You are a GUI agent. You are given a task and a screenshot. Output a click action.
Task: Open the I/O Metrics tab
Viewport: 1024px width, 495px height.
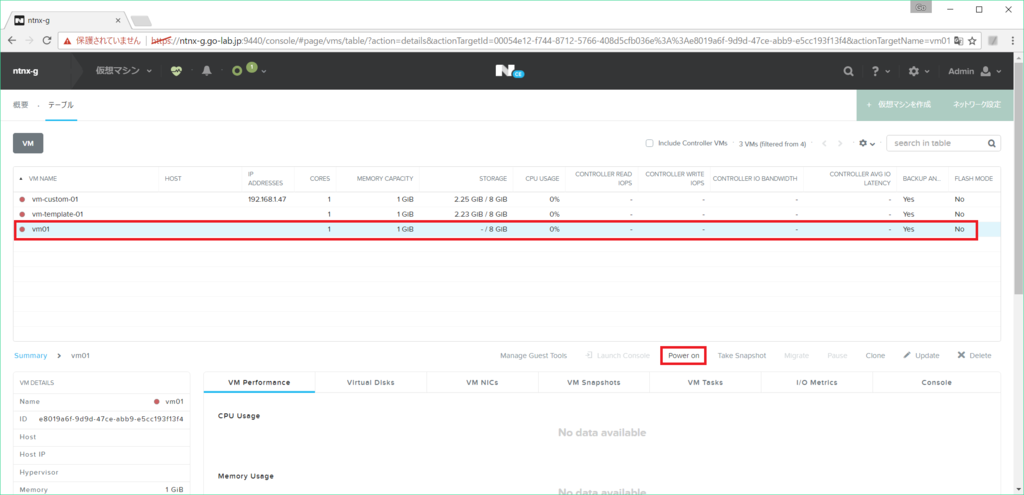pyautogui.click(x=816, y=382)
